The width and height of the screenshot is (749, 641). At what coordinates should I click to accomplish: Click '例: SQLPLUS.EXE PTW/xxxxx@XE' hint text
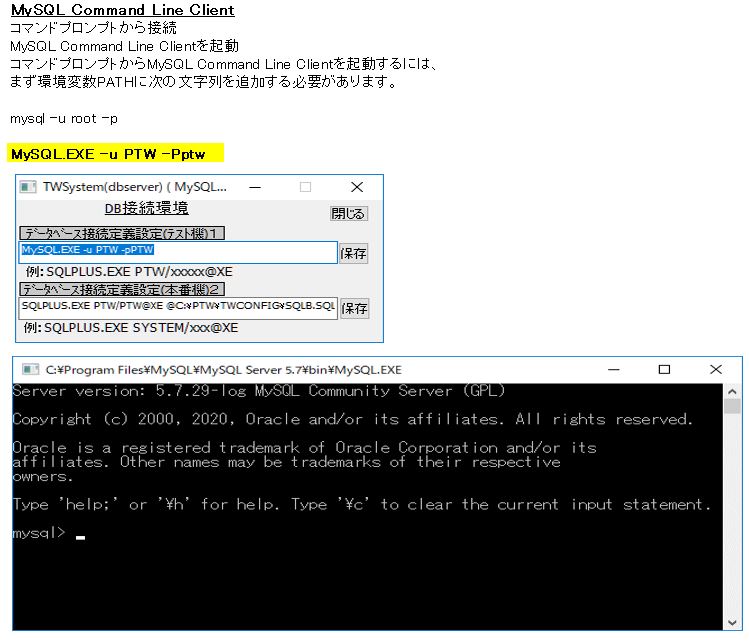129,272
